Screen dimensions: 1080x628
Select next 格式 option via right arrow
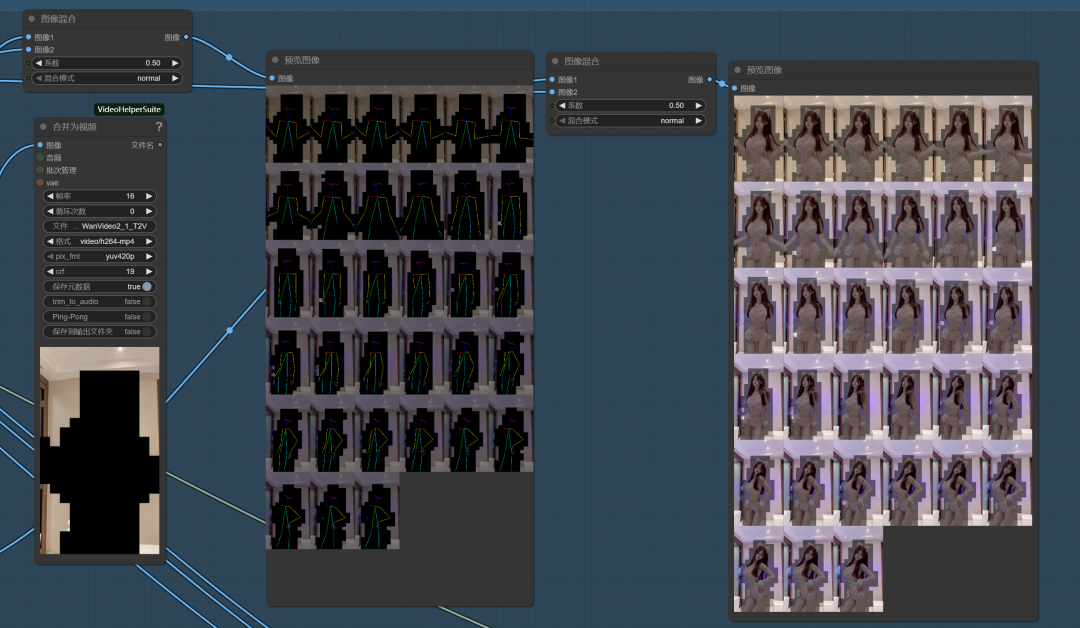(149, 241)
